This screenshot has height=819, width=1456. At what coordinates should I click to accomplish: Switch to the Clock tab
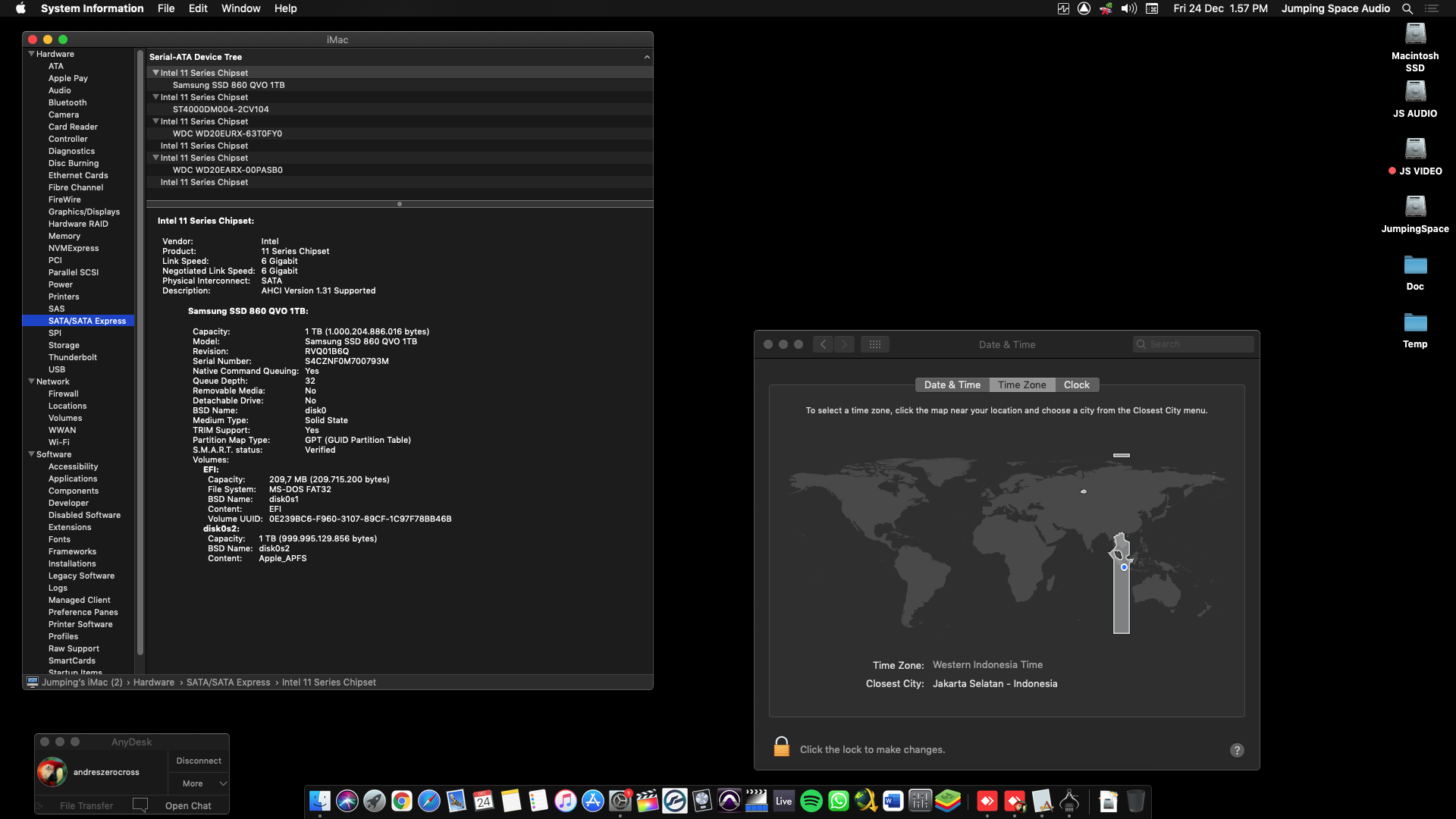click(x=1076, y=385)
